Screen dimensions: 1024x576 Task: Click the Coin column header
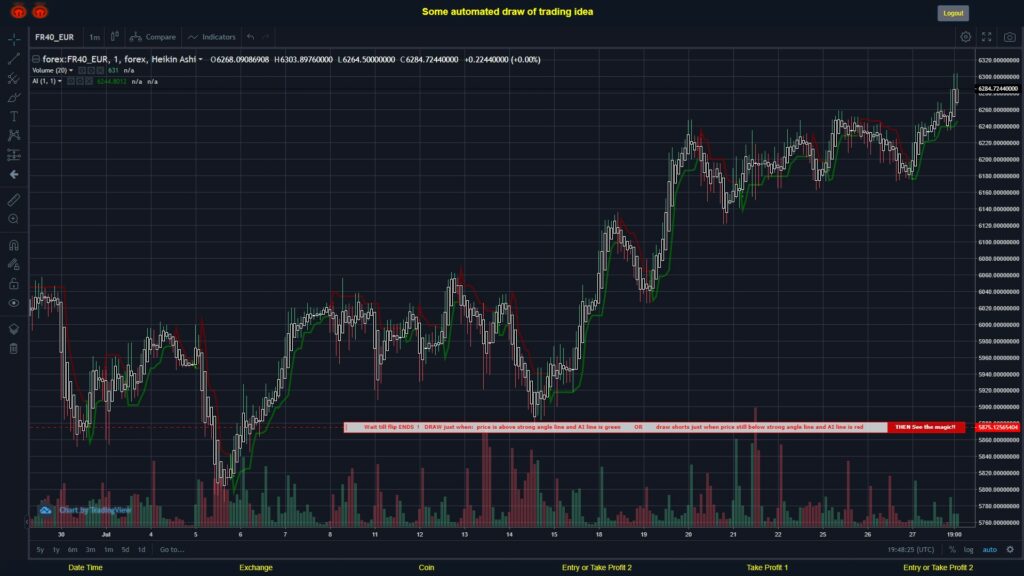click(426, 568)
